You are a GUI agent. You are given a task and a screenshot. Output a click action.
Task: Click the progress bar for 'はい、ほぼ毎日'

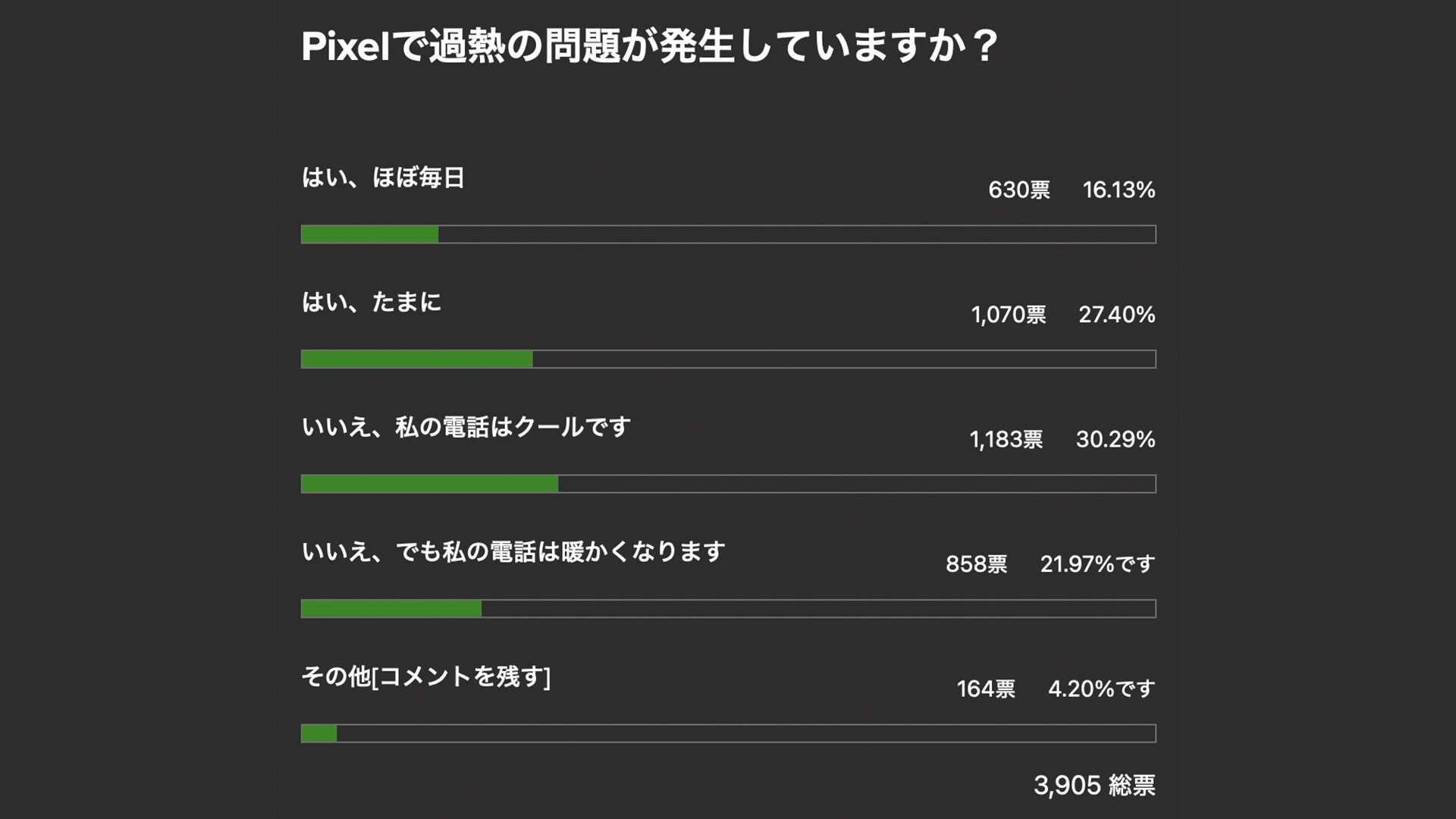pos(728,234)
